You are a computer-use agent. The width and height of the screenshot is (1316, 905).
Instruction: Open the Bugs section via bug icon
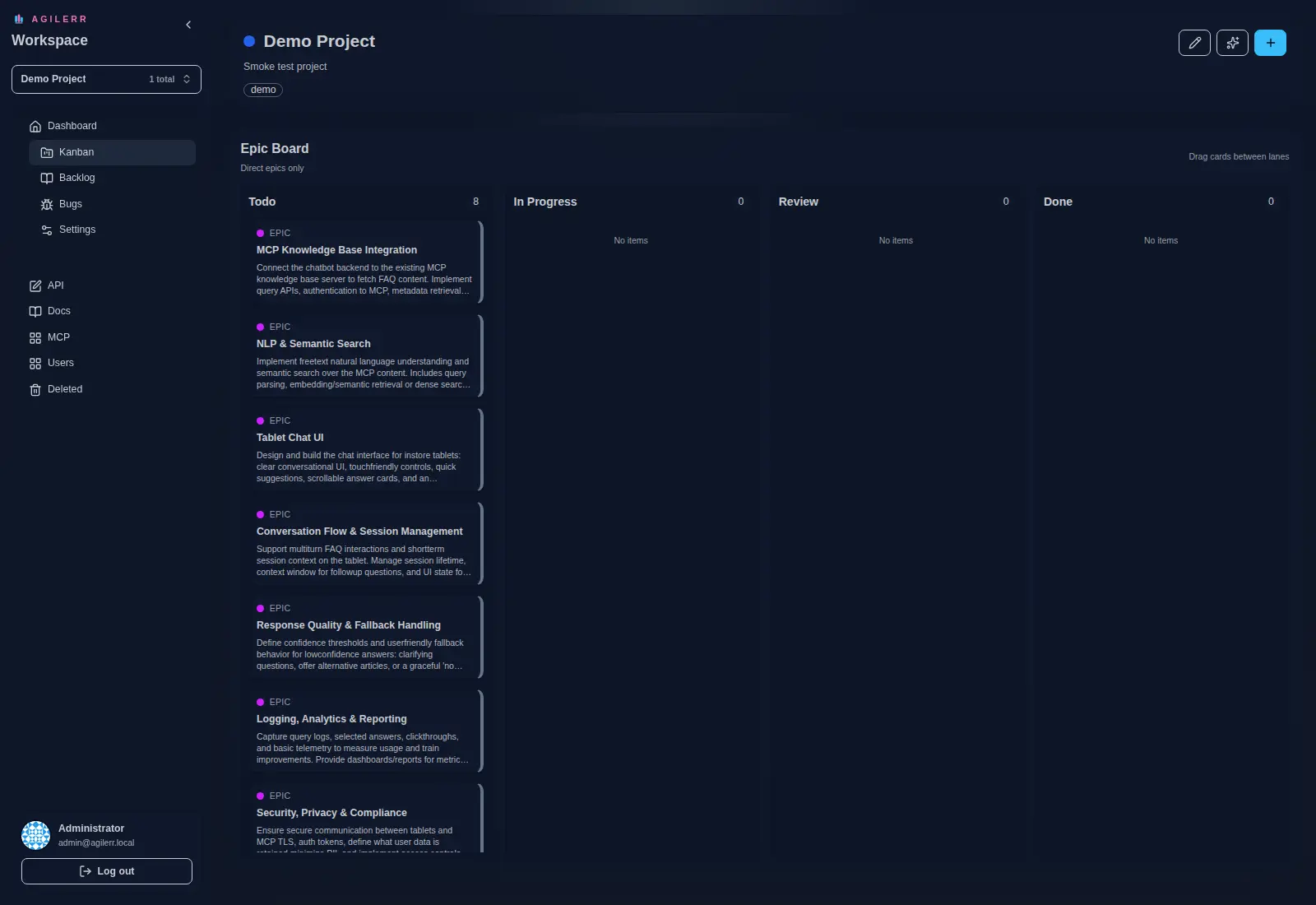47,204
